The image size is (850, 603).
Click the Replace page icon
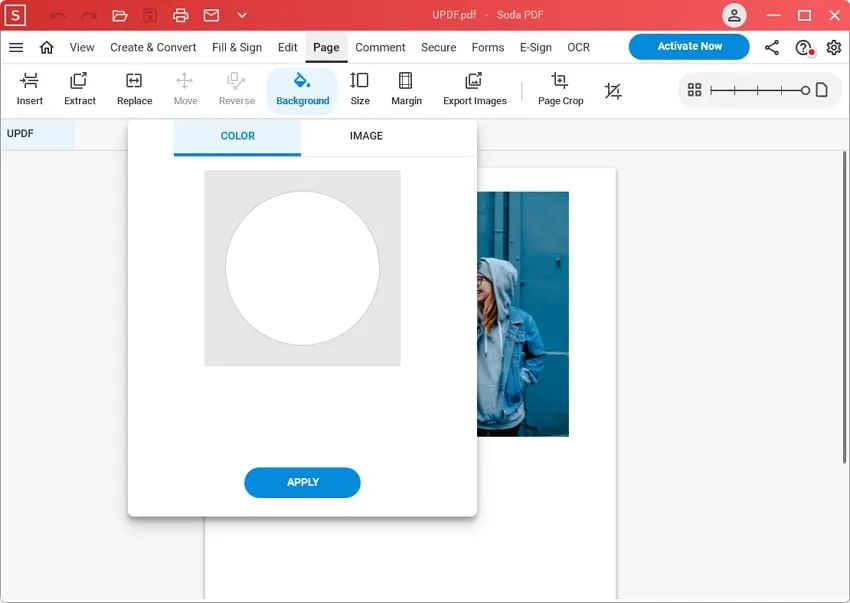134,88
